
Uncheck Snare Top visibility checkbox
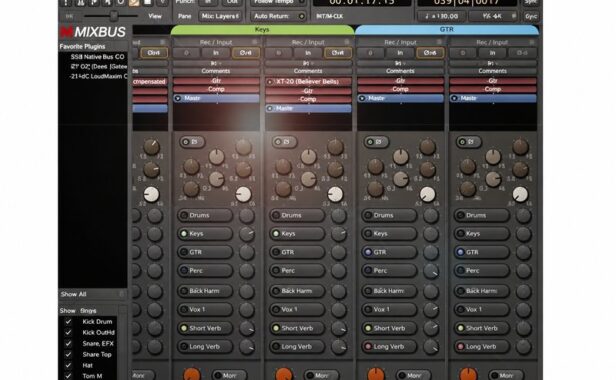click(x=68, y=354)
